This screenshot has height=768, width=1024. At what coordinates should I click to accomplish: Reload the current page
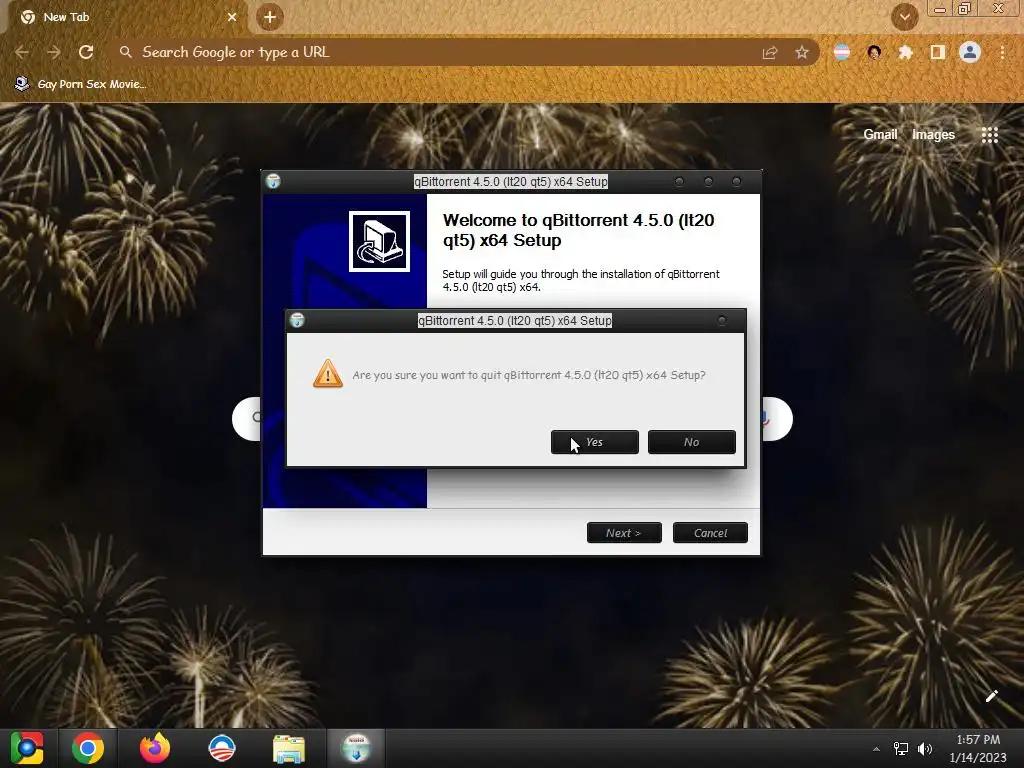pyautogui.click(x=86, y=52)
